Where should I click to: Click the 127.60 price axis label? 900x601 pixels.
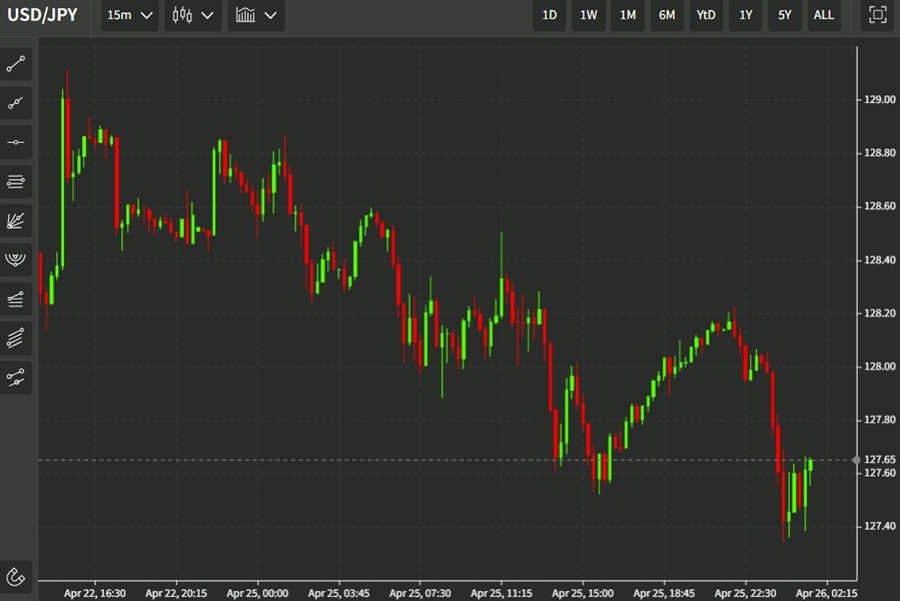879,473
